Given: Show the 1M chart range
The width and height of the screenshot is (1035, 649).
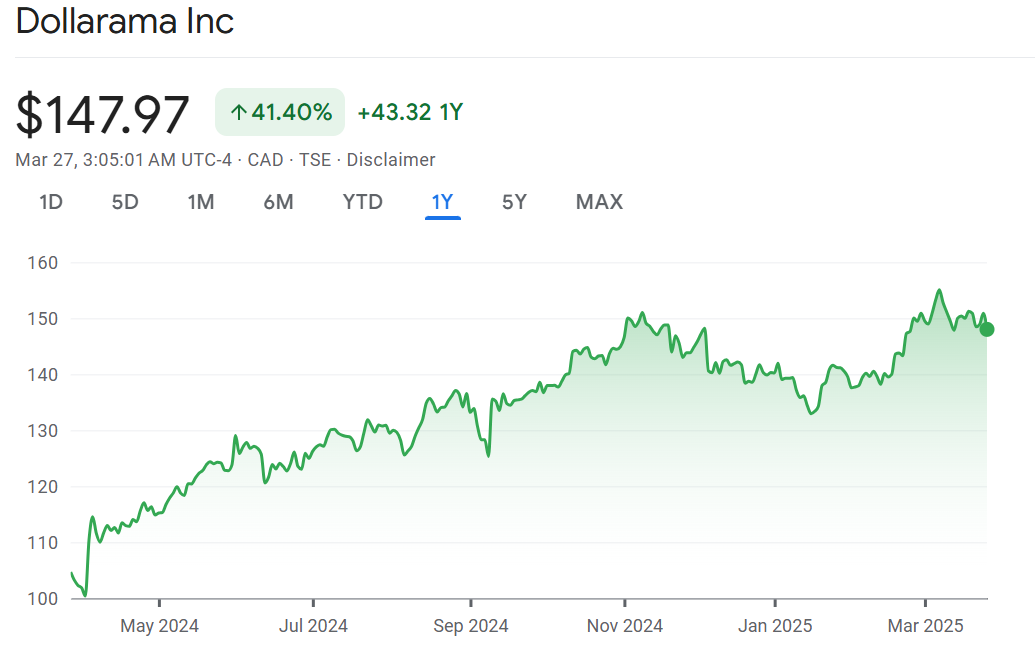Looking at the screenshot, I should click(x=201, y=202).
